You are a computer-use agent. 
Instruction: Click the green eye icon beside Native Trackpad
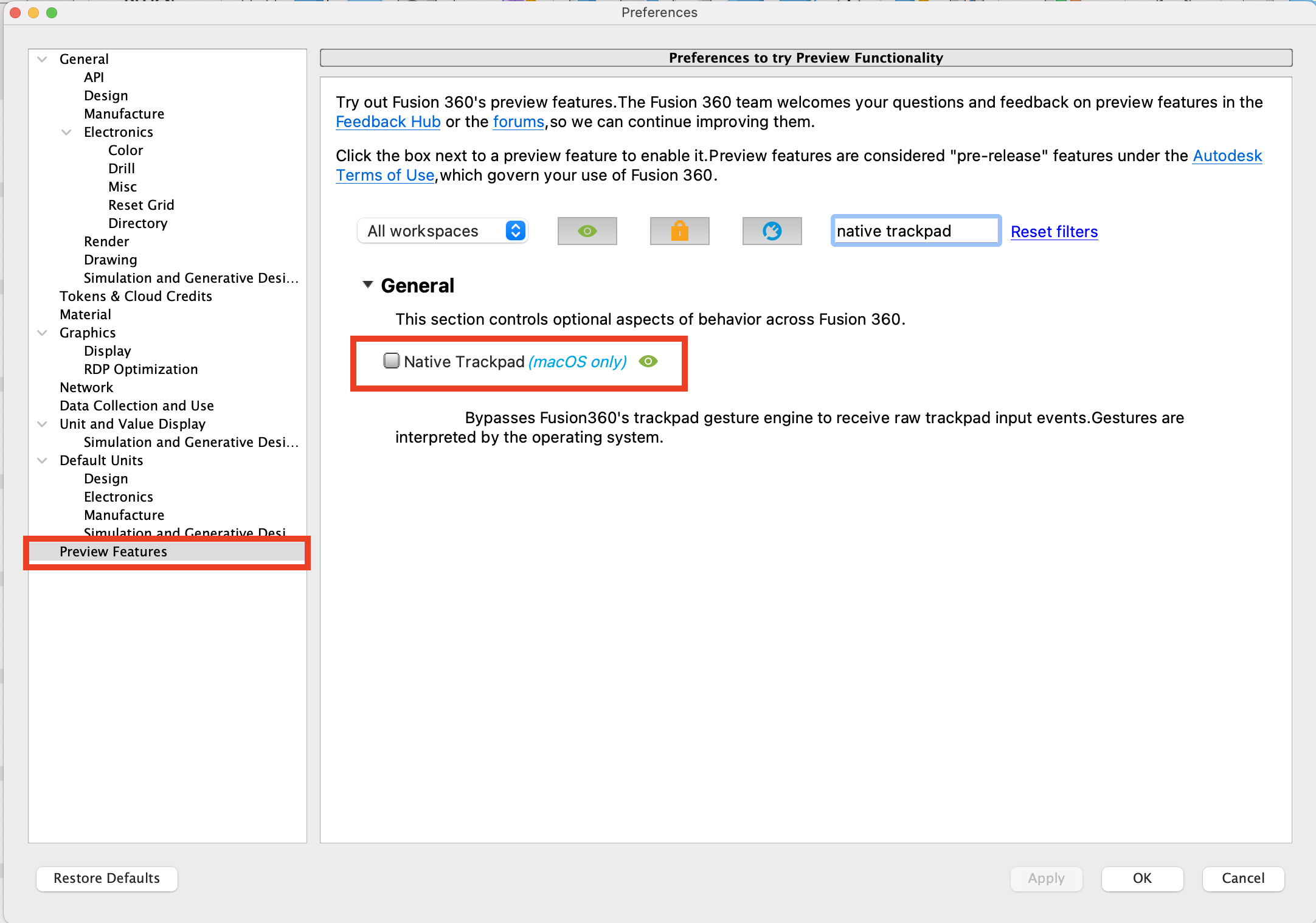click(648, 362)
